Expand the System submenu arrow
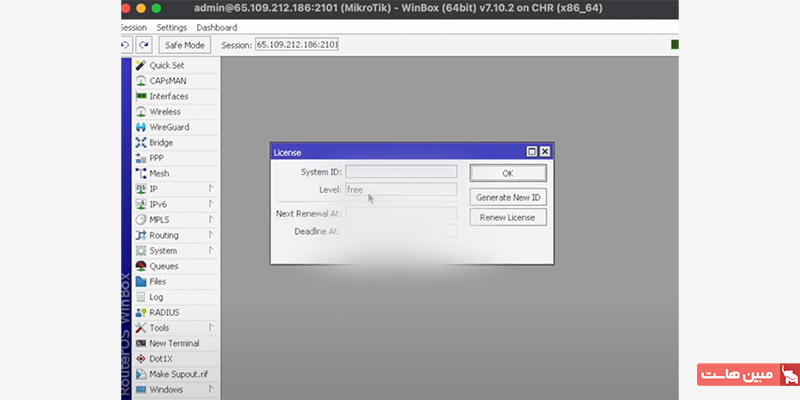The height and width of the screenshot is (400, 800). (211, 251)
